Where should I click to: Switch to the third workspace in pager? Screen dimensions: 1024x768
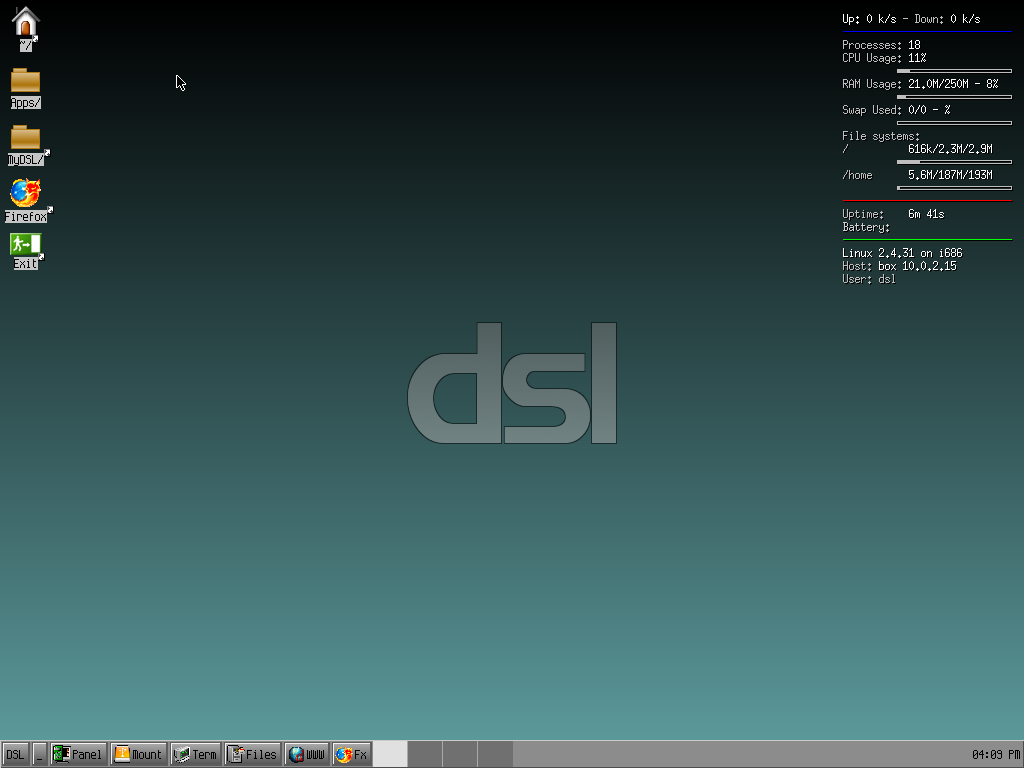(460, 754)
